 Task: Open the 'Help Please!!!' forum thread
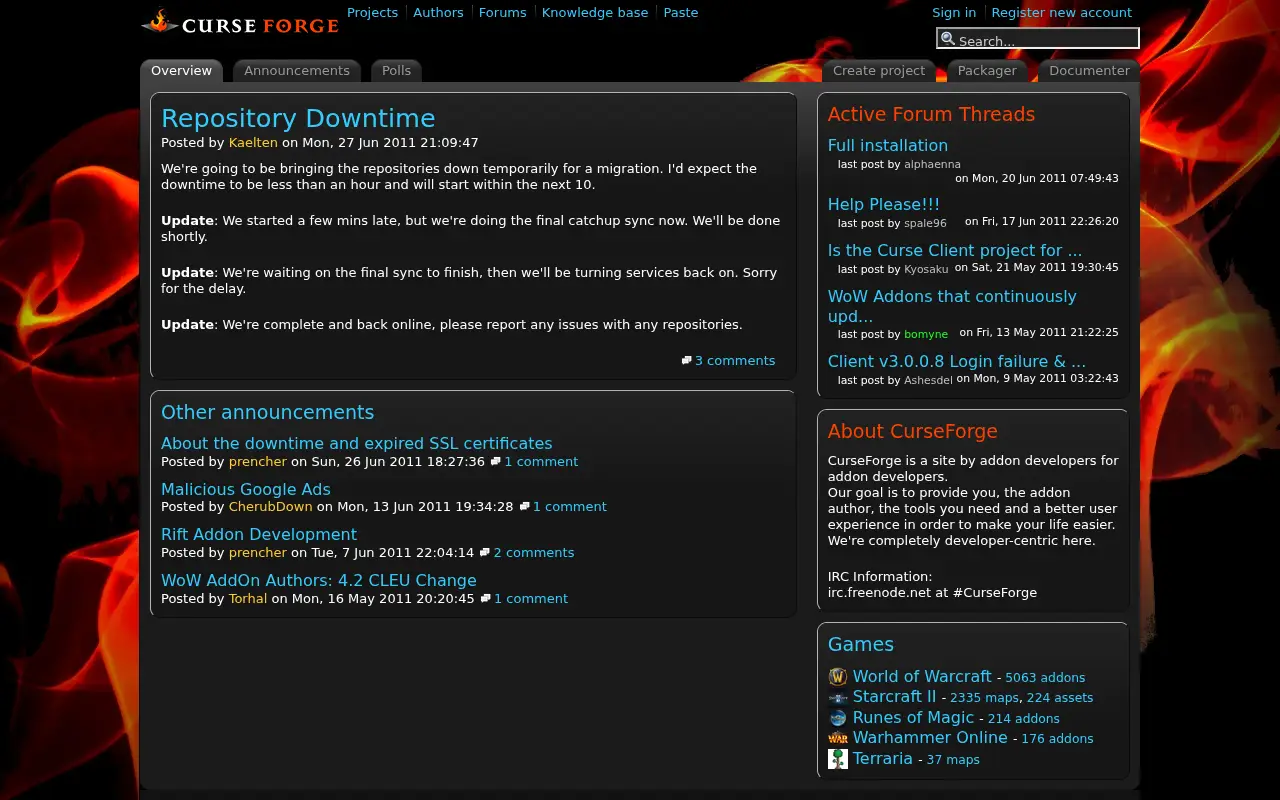884,204
